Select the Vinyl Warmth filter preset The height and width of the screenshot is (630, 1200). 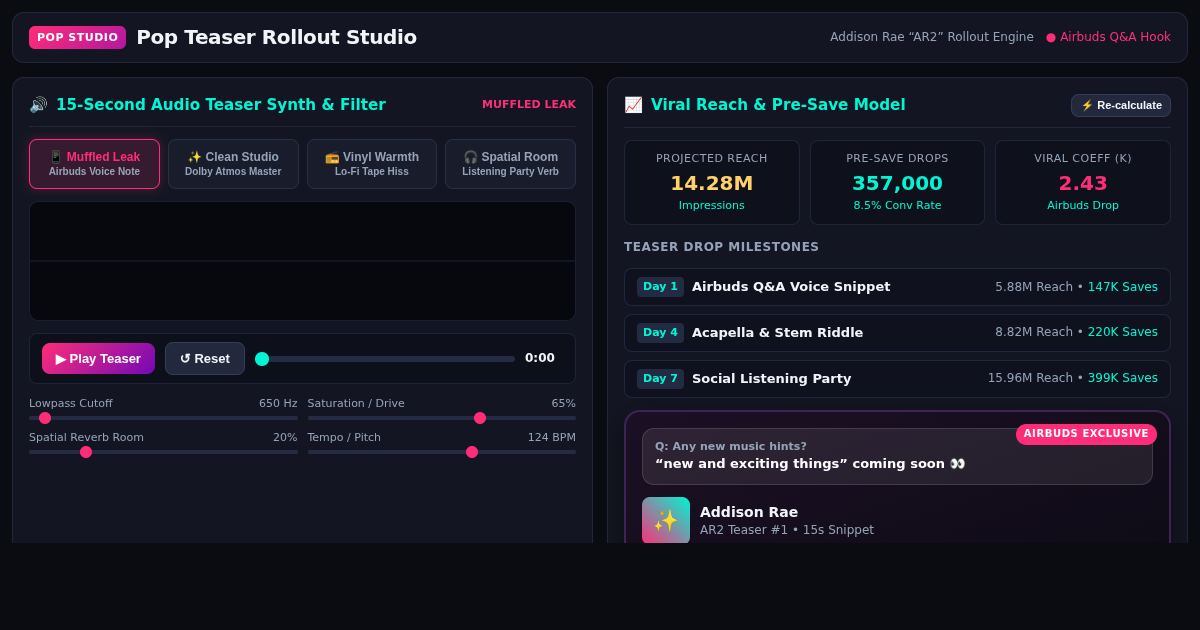[x=372, y=164]
